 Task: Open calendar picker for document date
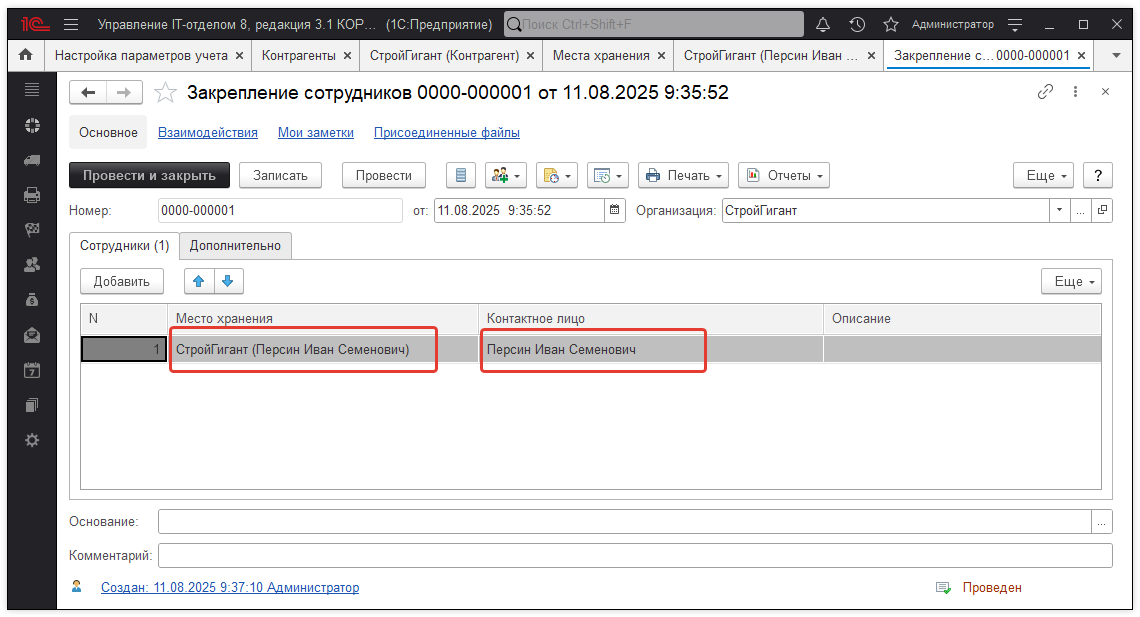click(615, 210)
